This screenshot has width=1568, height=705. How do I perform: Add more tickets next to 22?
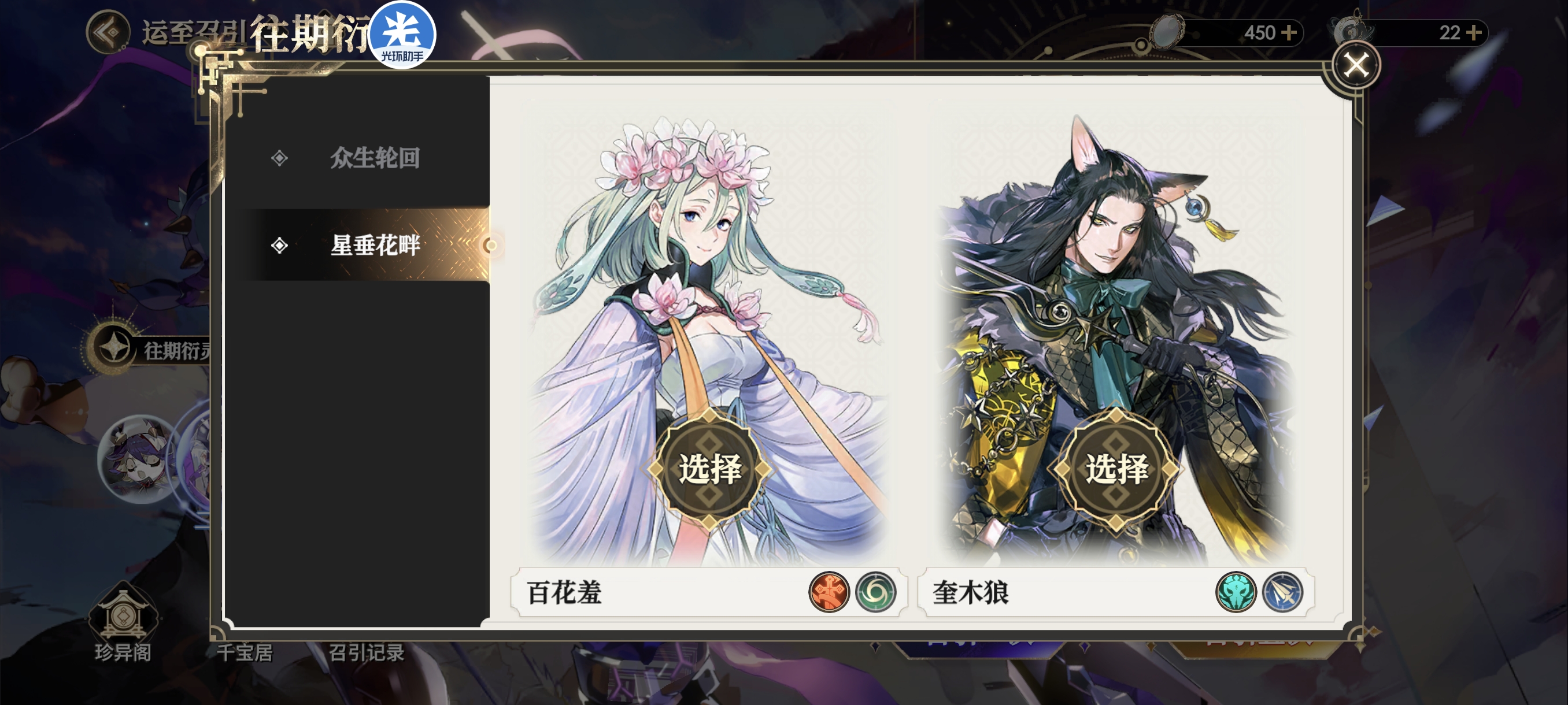[1474, 32]
